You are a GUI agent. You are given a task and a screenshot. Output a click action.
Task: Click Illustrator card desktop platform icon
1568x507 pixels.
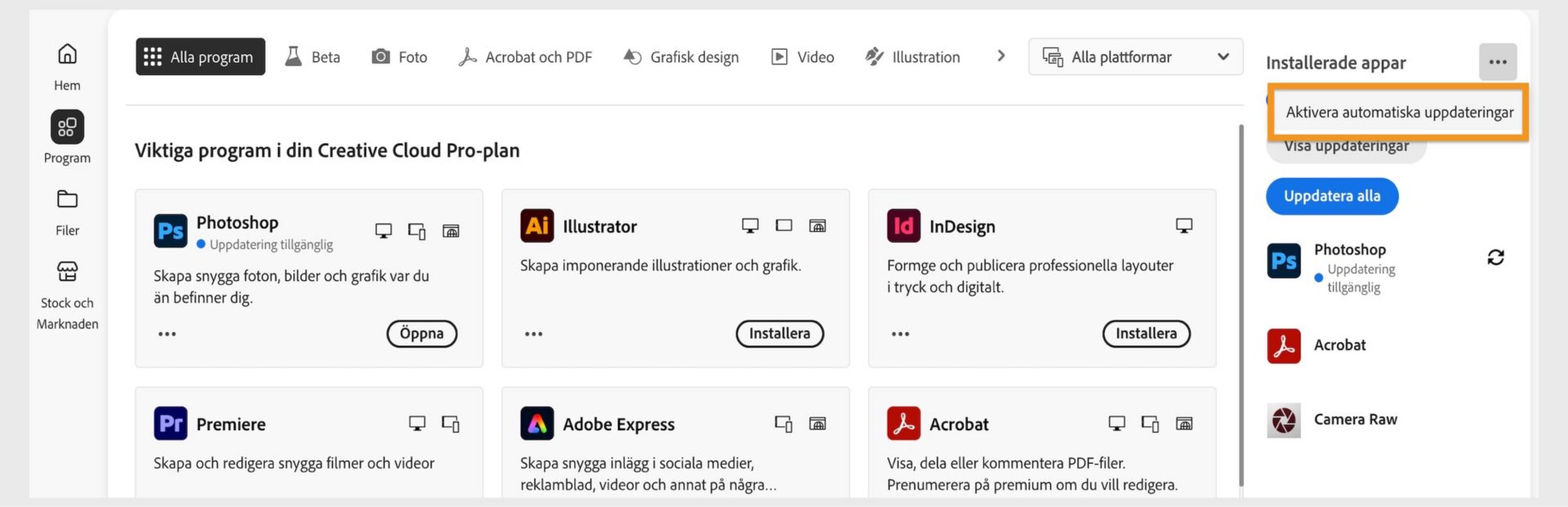[750, 225]
